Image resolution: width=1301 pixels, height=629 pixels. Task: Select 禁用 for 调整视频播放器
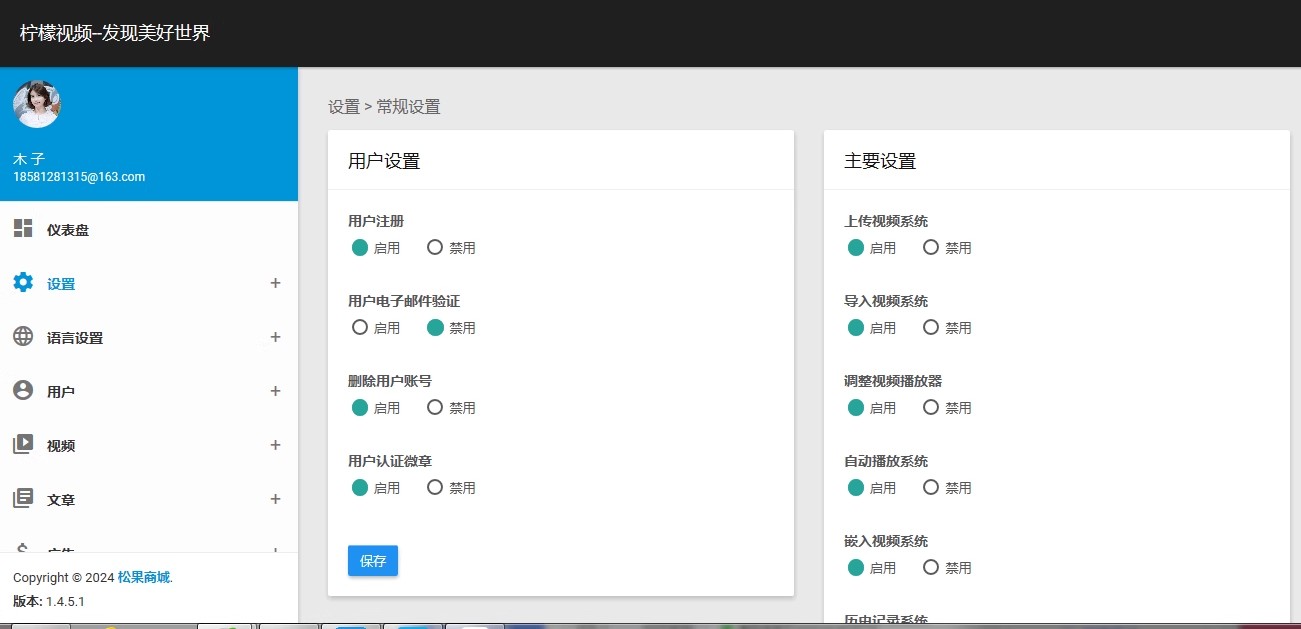(x=931, y=407)
